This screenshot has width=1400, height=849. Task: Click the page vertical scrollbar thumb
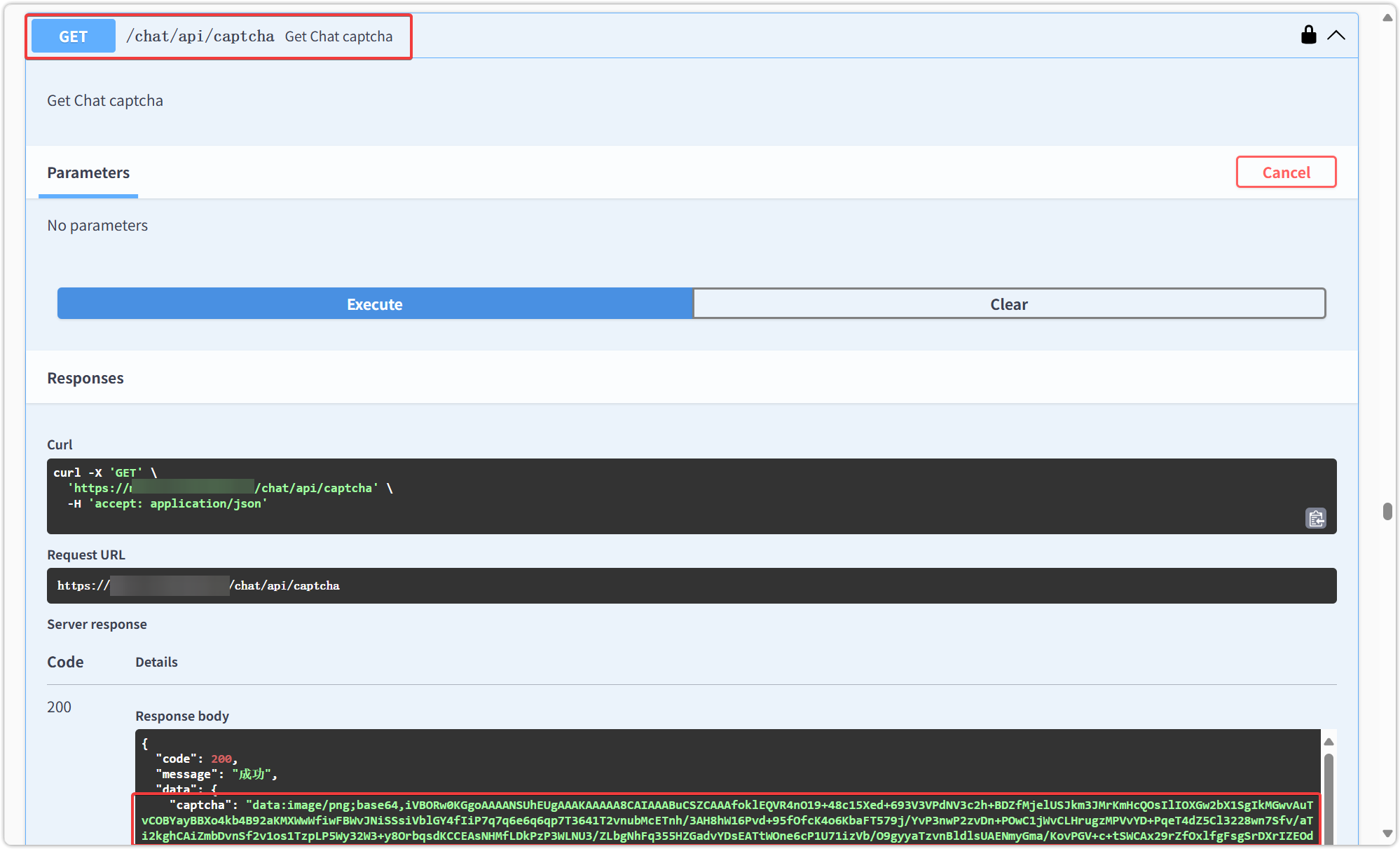pyautogui.click(x=1387, y=511)
